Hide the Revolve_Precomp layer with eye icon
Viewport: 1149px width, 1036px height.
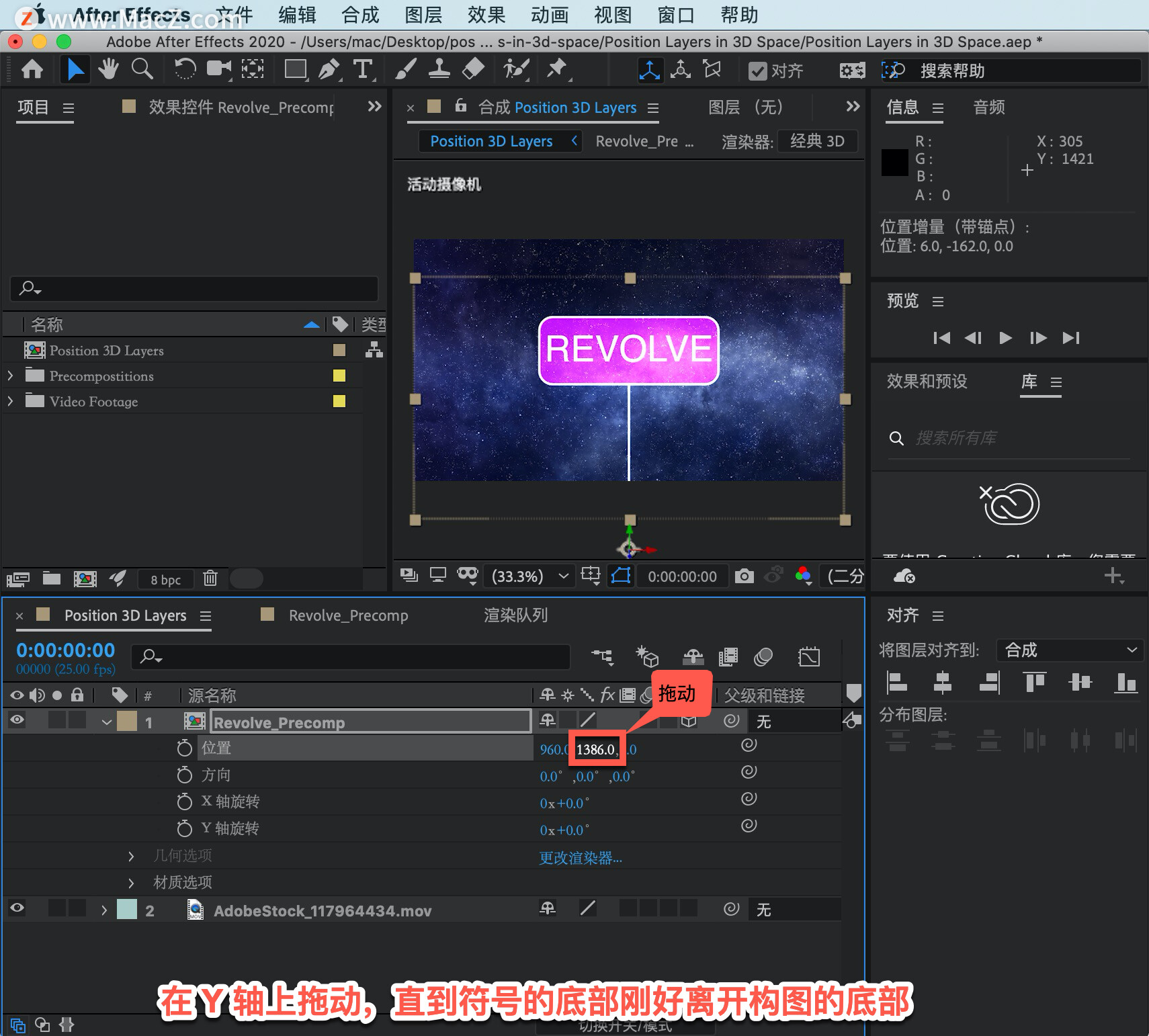coord(17,720)
